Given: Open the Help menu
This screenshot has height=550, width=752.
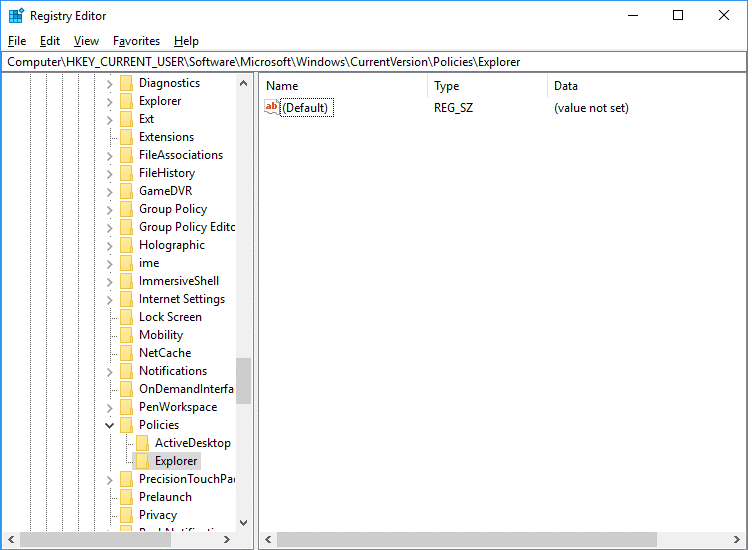Looking at the screenshot, I should click(x=186, y=41).
